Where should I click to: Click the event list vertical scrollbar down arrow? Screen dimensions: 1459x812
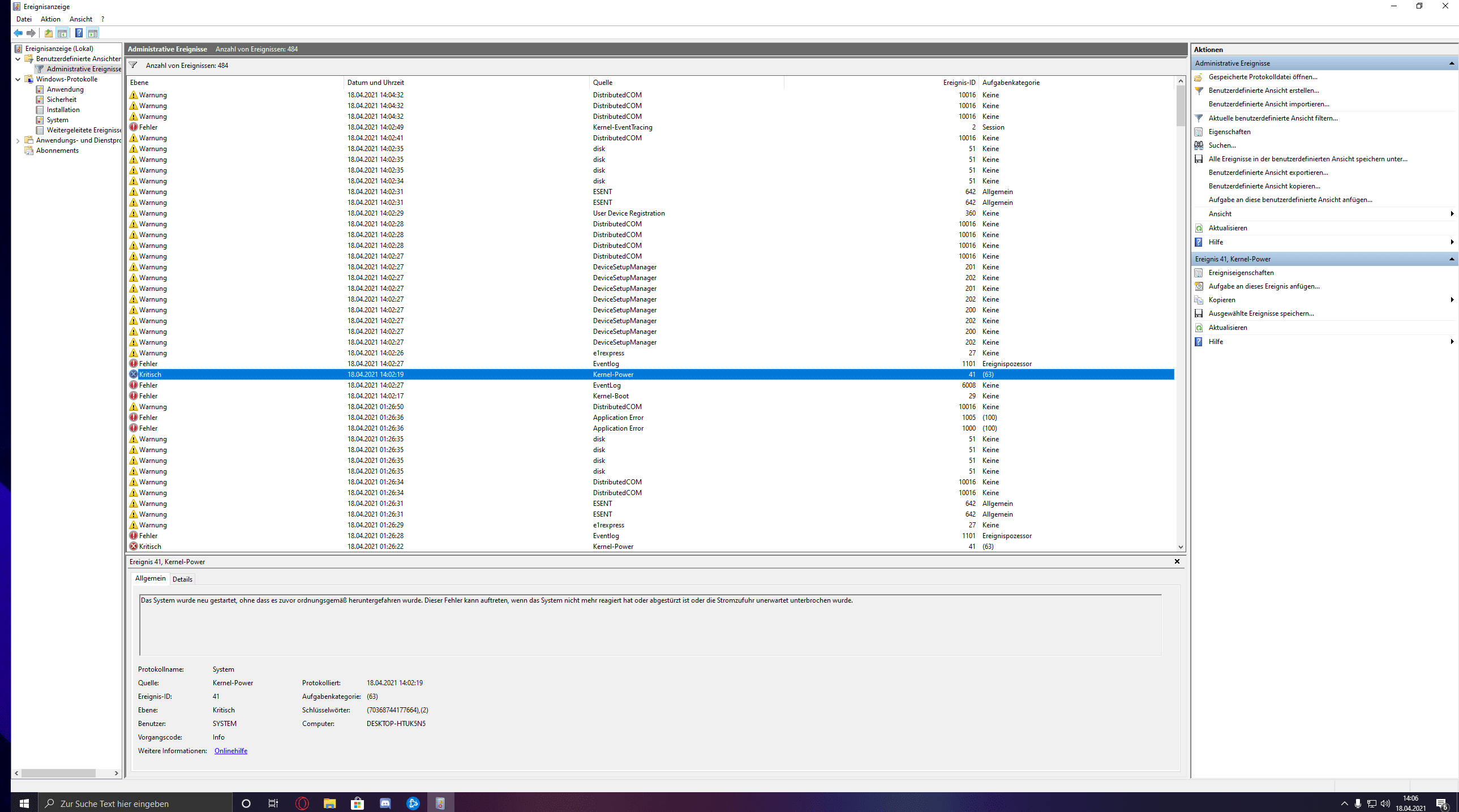(1181, 547)
